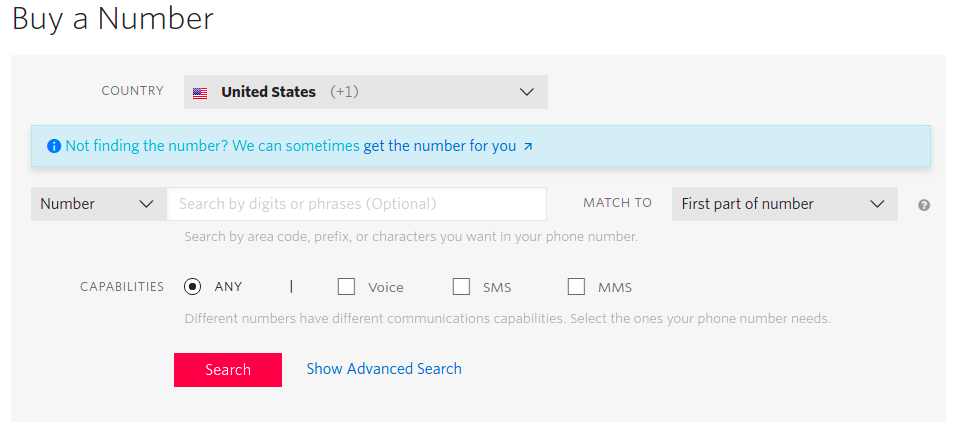Open the Number search type dropdown
Viewport: 959px width, 439px height.
(x=99, y=204)
